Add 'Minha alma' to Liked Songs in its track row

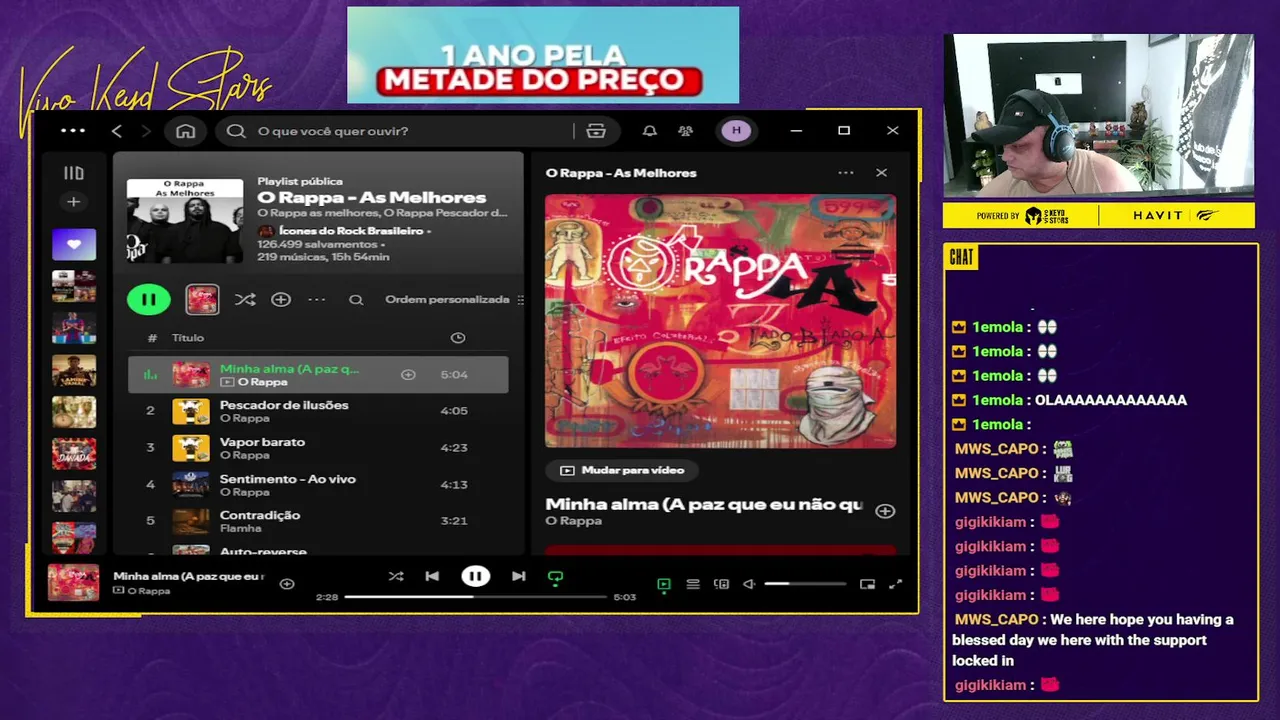click(408, 374)
